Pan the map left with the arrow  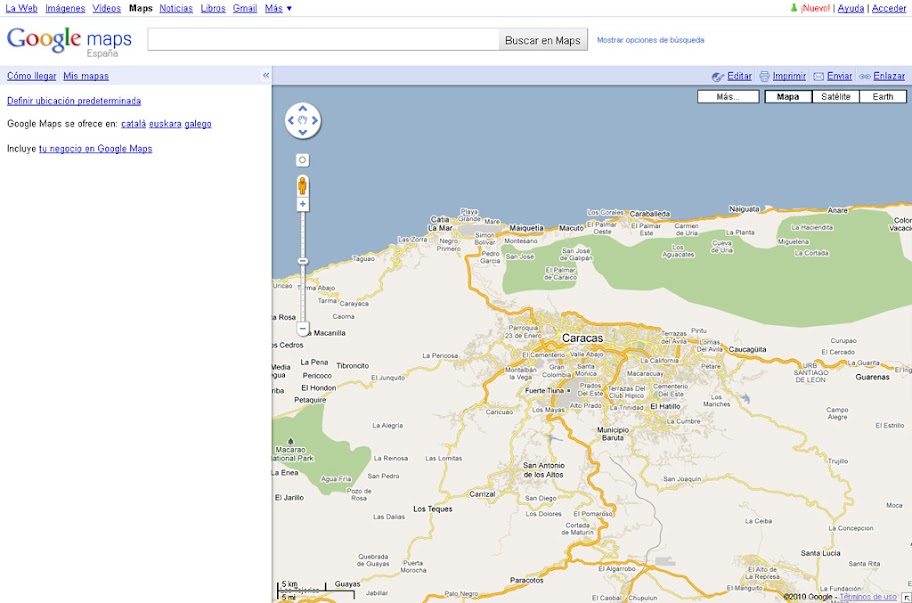click(291, 120)
